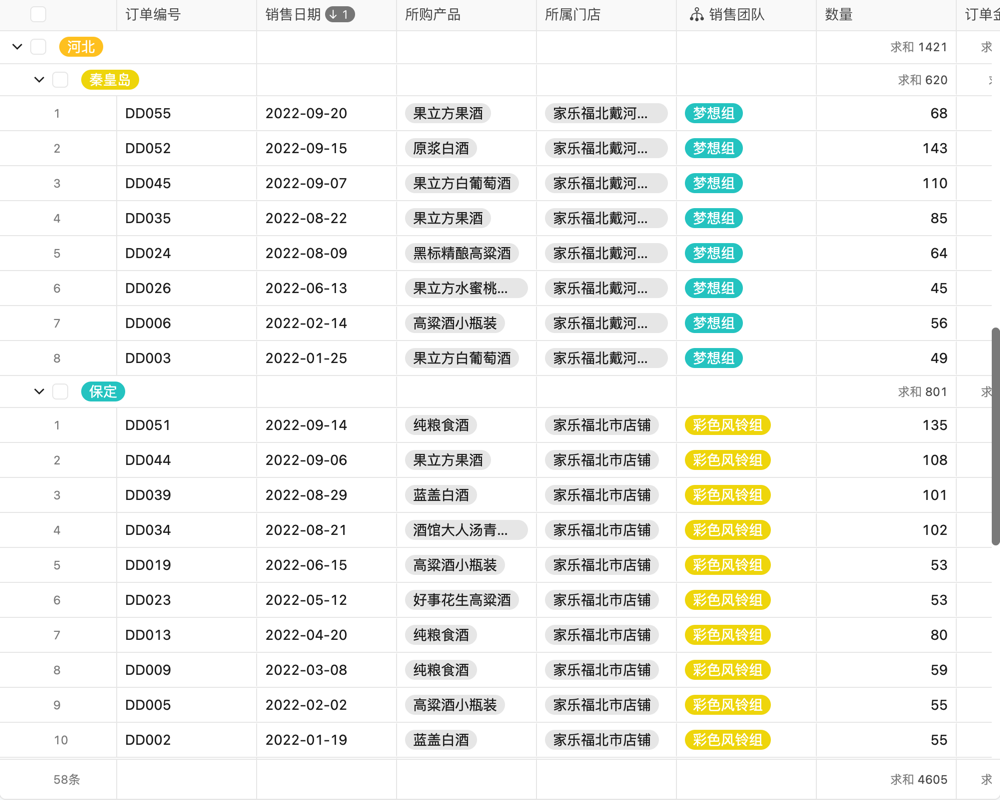Click the teal 保定 group tag

102,392
